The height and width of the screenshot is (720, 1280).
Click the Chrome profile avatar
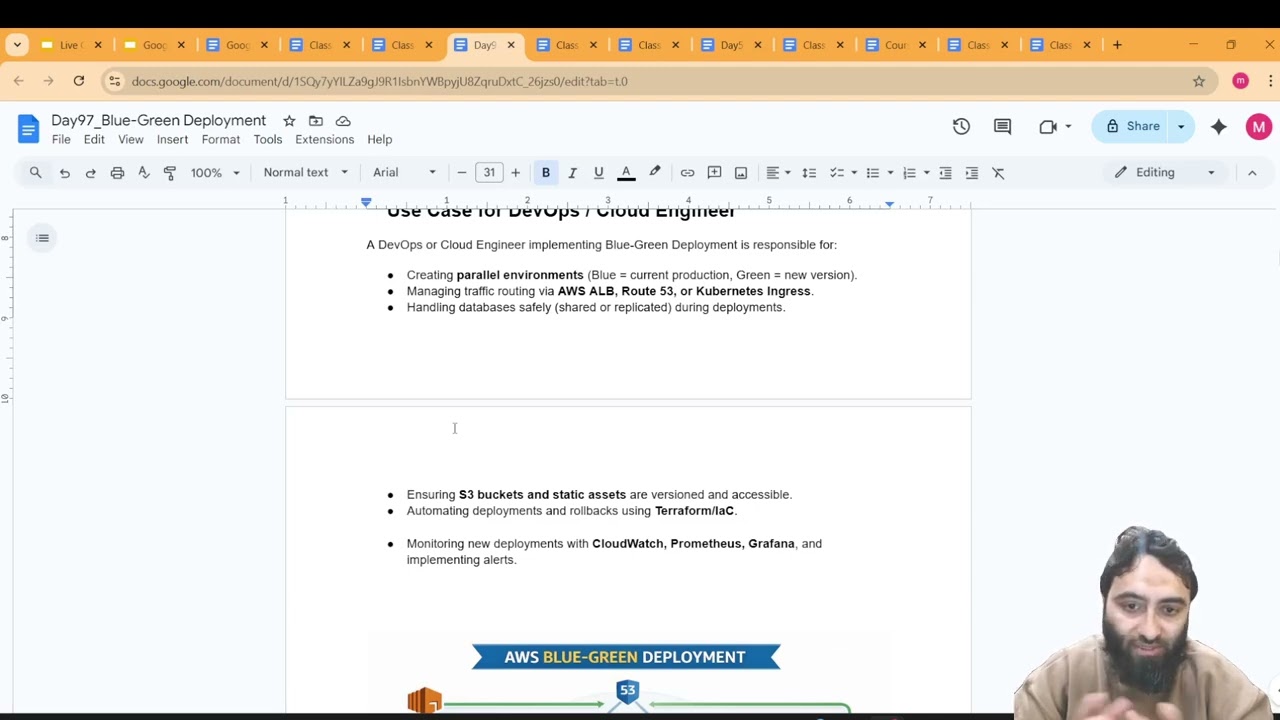tap(1240, 81)
